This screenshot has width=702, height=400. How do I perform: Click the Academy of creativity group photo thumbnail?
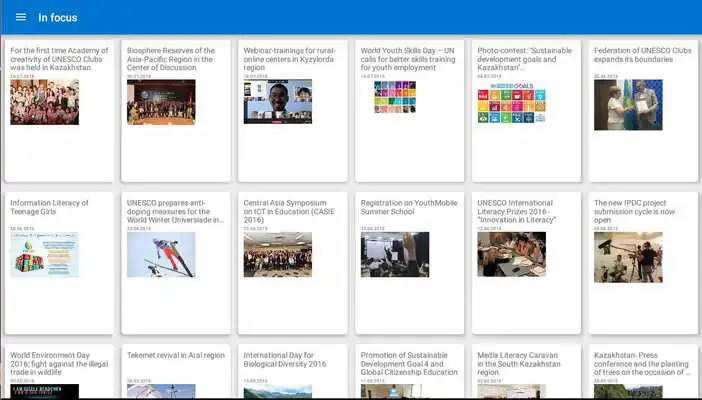coord(44,102)
